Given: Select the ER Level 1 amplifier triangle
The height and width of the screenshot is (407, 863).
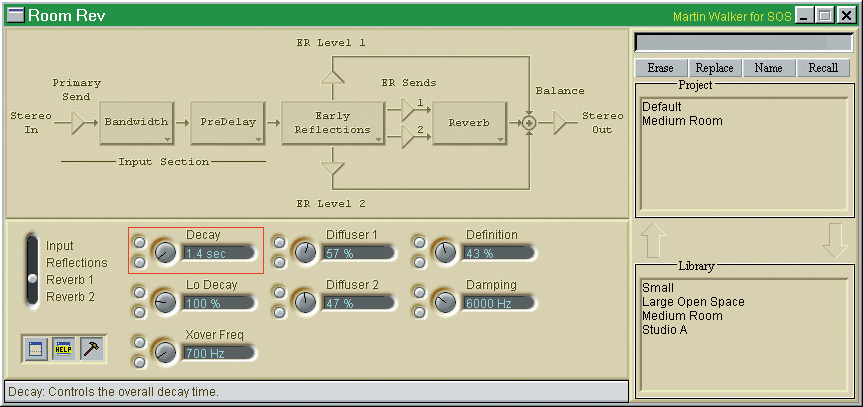Looking at the screenshot, I should point(333,73).
